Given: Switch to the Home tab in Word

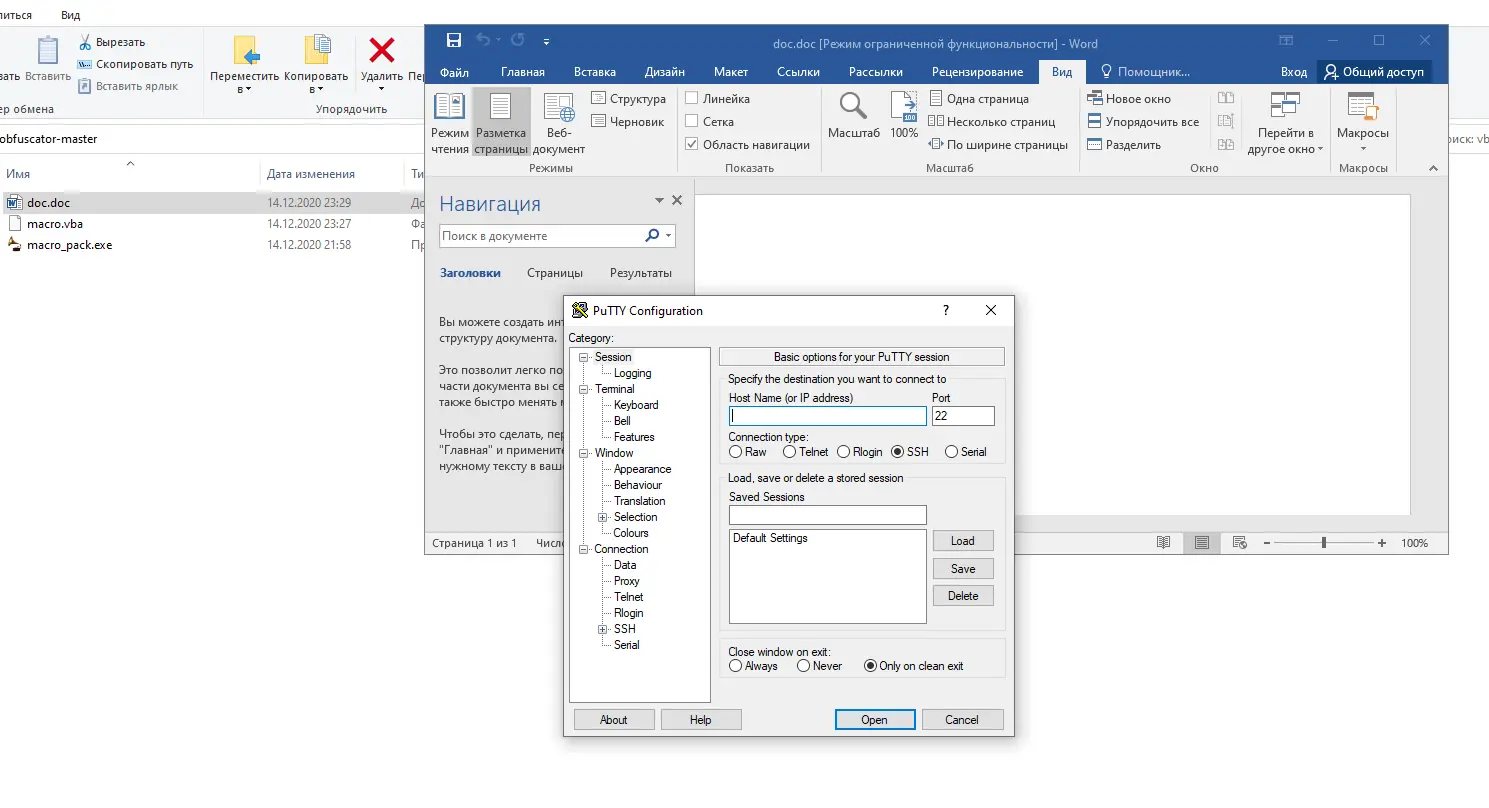Looking at the screenshot, I should click(x=523, y=72).
